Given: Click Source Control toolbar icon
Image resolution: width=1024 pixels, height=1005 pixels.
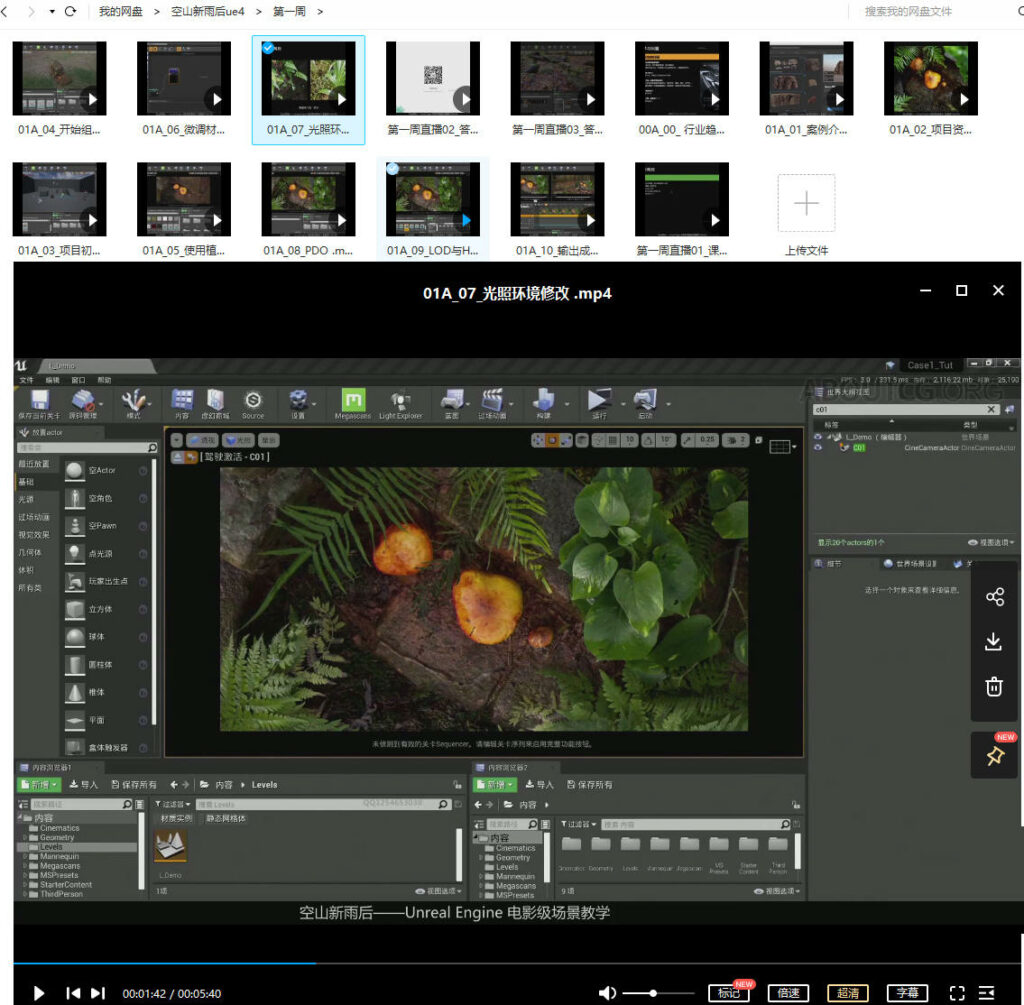Looking at the screenshot, I should point(83,404).
